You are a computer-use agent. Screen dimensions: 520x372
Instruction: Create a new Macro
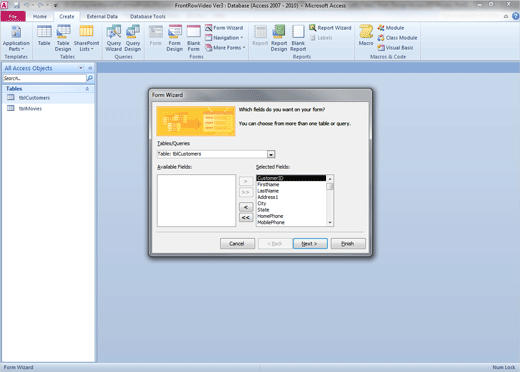(x=366, y=35)
